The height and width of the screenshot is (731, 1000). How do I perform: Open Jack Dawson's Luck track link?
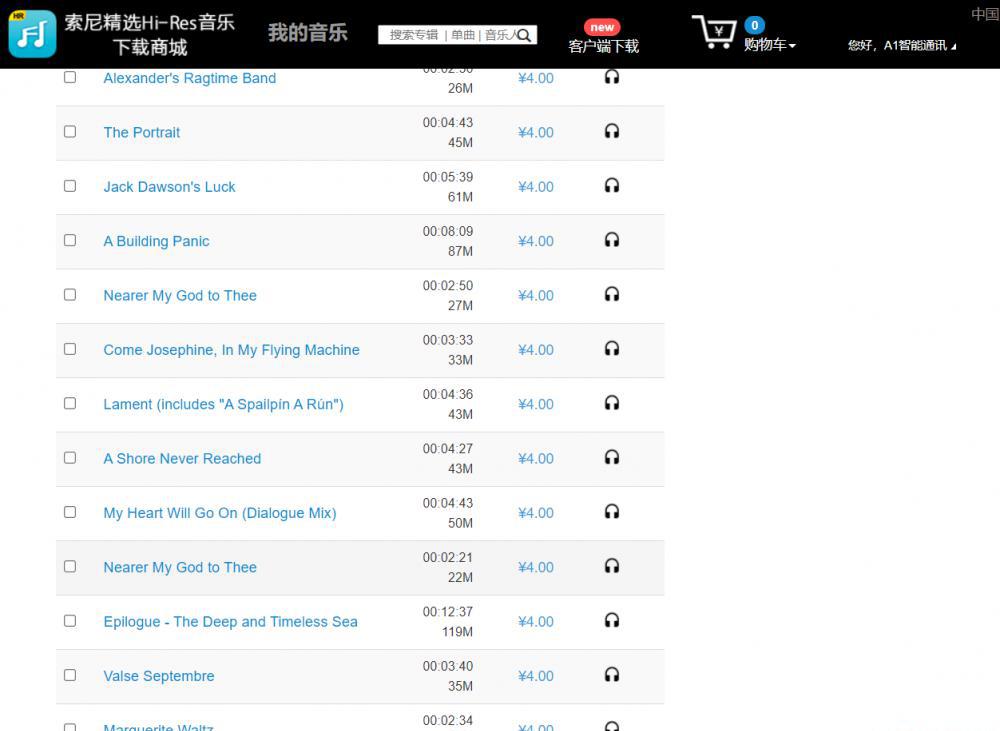pyautogui.click(x=169, y=186)
